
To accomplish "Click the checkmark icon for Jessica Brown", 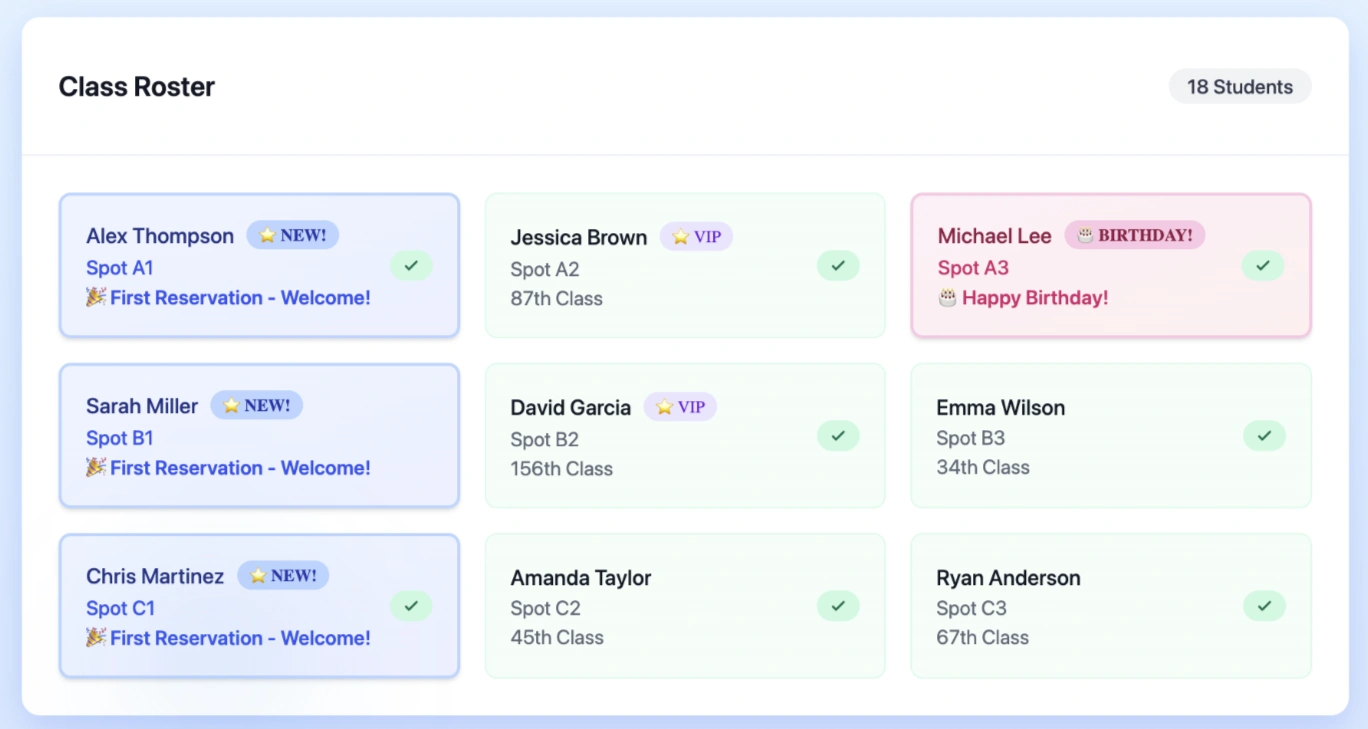I will point(837,265).
